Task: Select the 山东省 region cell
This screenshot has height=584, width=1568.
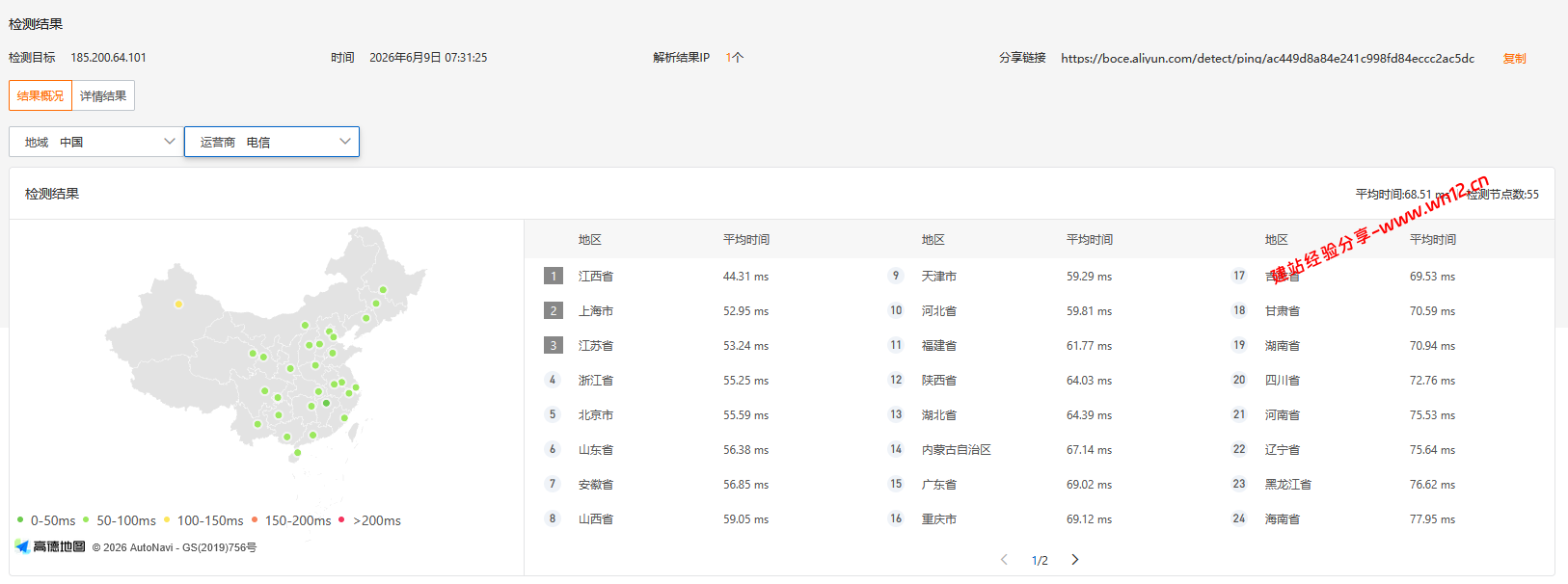Action: coord(596,450)
